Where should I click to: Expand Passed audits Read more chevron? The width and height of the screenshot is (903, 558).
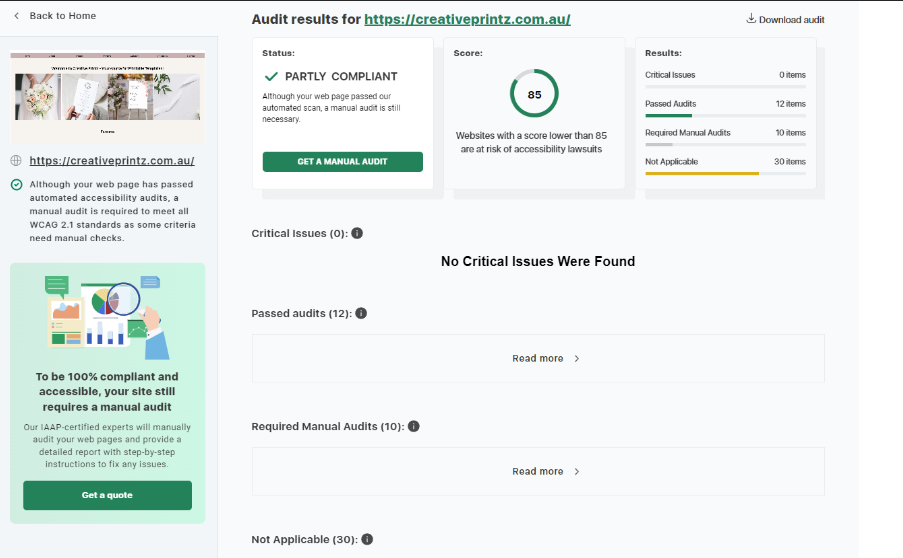[577, 358]
